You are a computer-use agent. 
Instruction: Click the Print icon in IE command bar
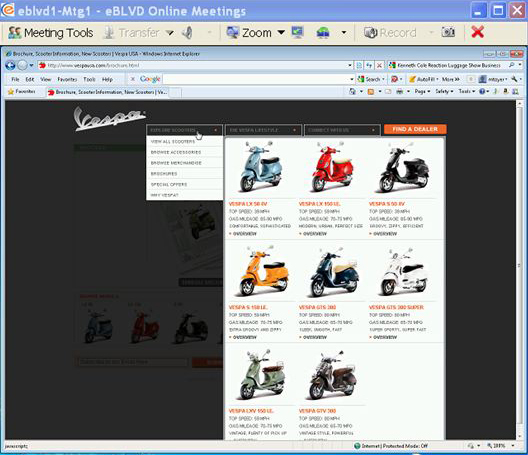(x=400, y=91)
